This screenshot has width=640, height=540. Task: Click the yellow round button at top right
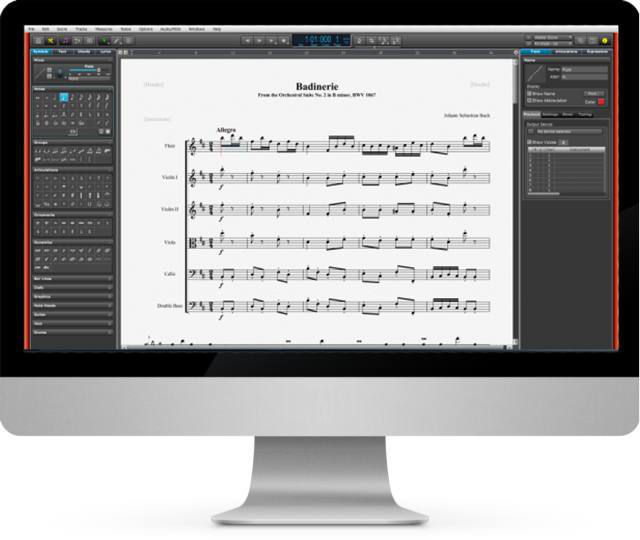tap(604, 41)
